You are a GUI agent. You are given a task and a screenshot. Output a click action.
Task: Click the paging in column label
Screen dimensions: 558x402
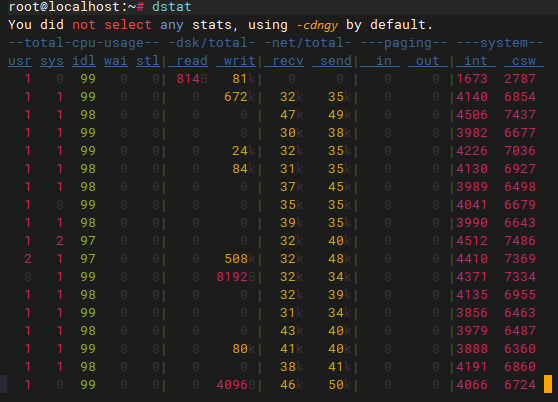380,61
